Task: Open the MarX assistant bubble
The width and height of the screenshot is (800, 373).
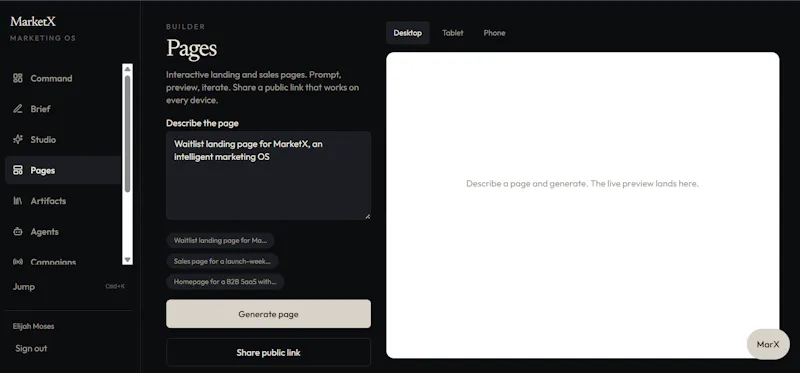Action: pyautogui.click(x=768, y=344)
